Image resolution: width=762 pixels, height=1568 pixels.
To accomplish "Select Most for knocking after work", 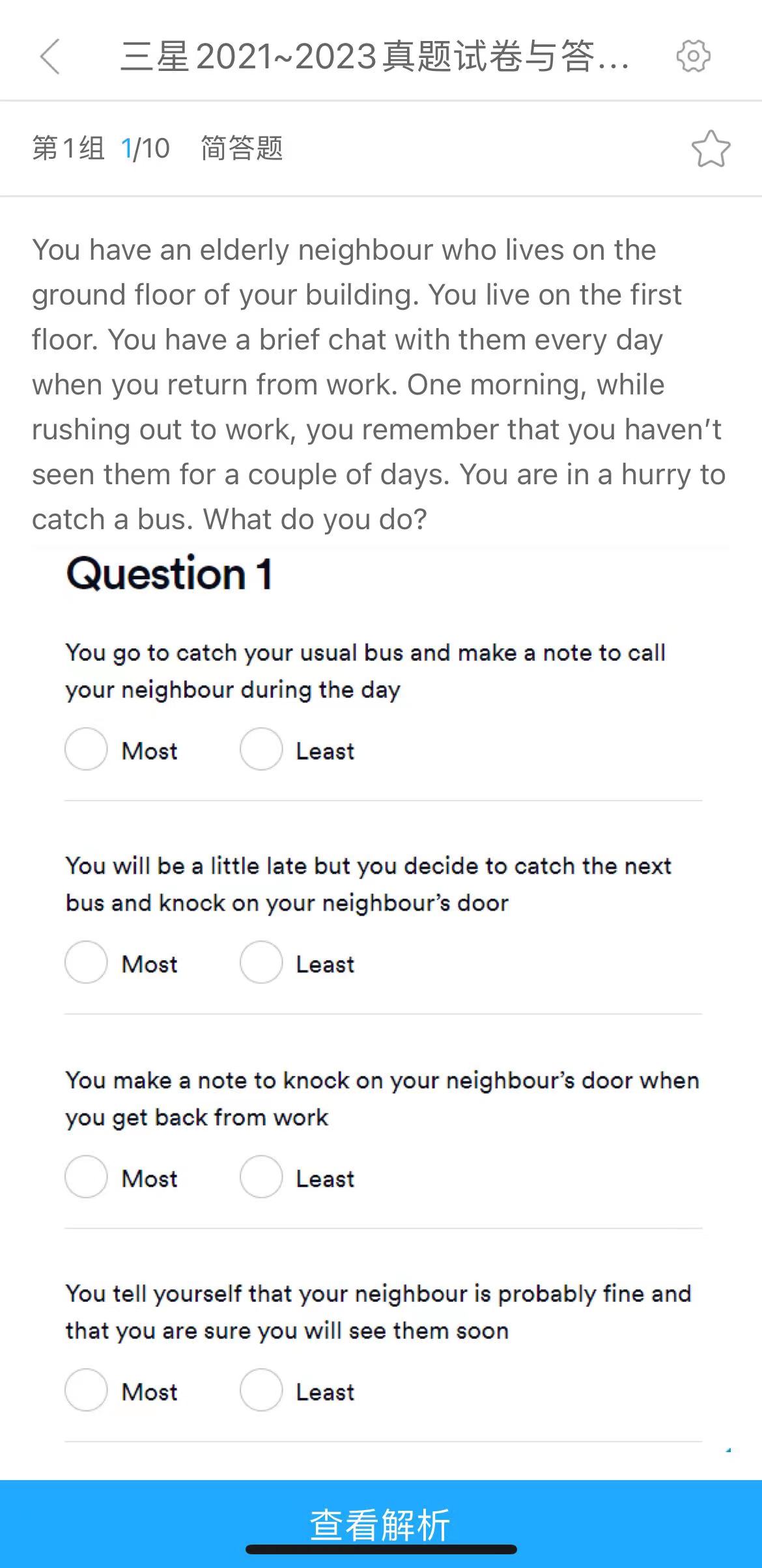I will pyautogui.click(x=86, y=1177).
